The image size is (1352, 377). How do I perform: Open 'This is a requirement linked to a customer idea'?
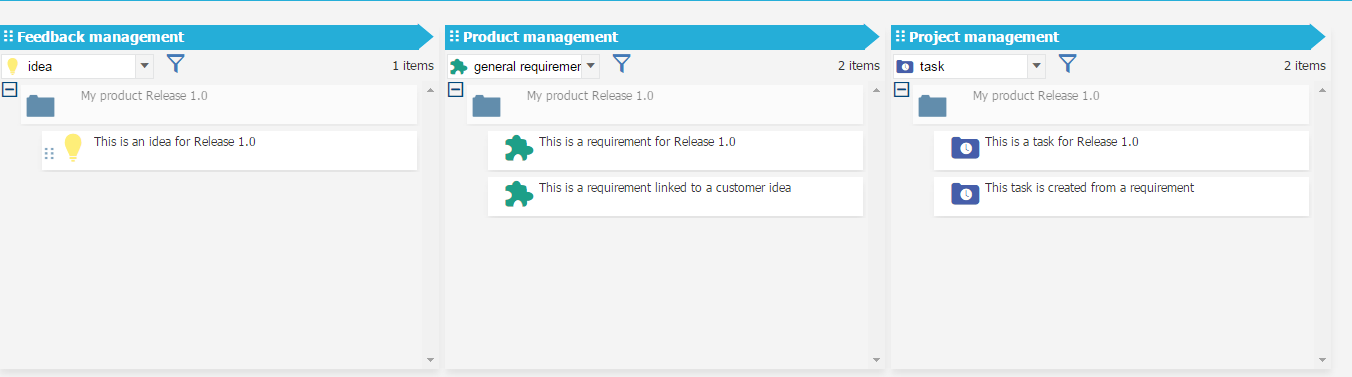[x=675, y=196]
